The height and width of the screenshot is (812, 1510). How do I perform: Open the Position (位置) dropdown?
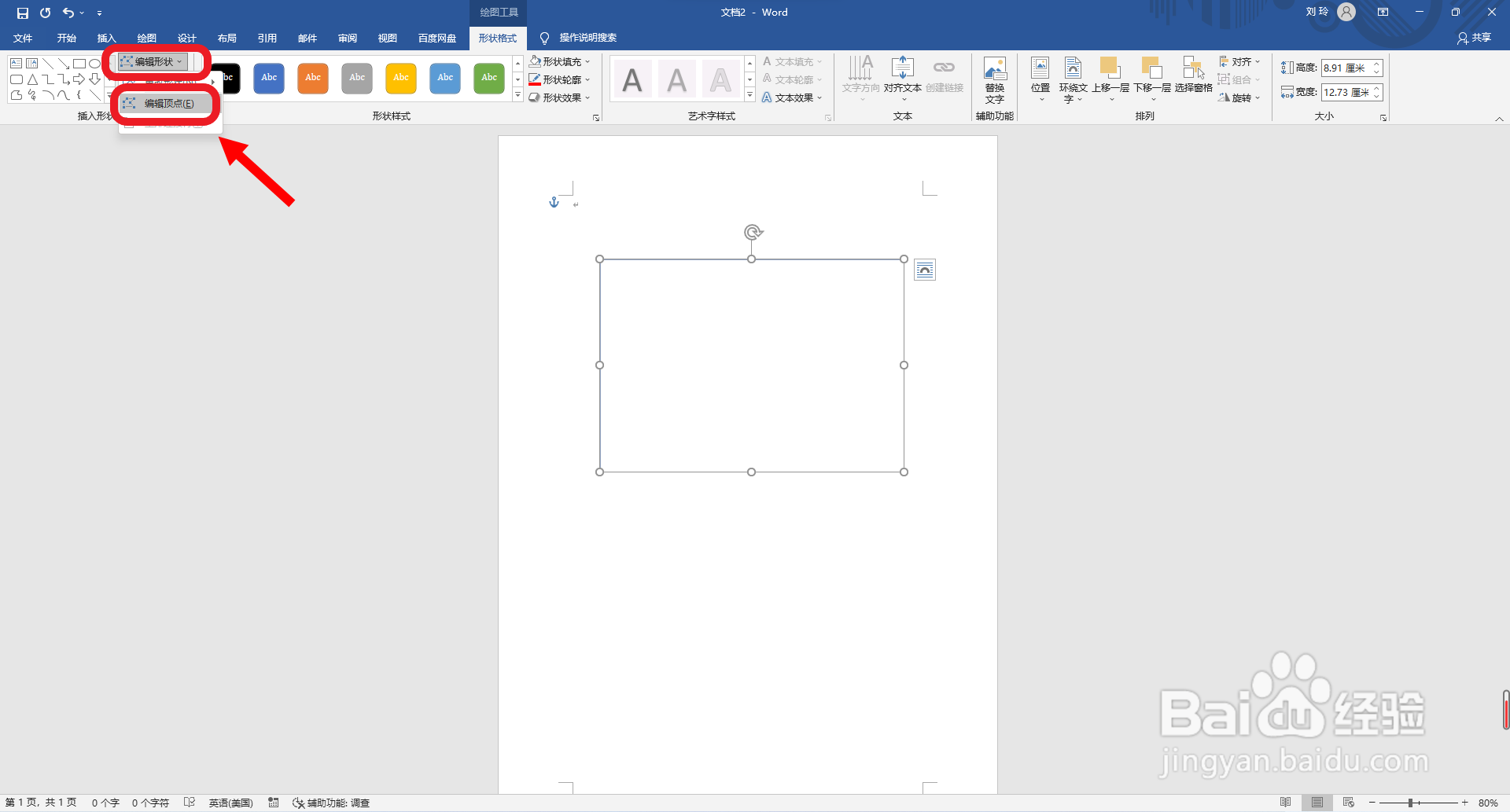1040,79
